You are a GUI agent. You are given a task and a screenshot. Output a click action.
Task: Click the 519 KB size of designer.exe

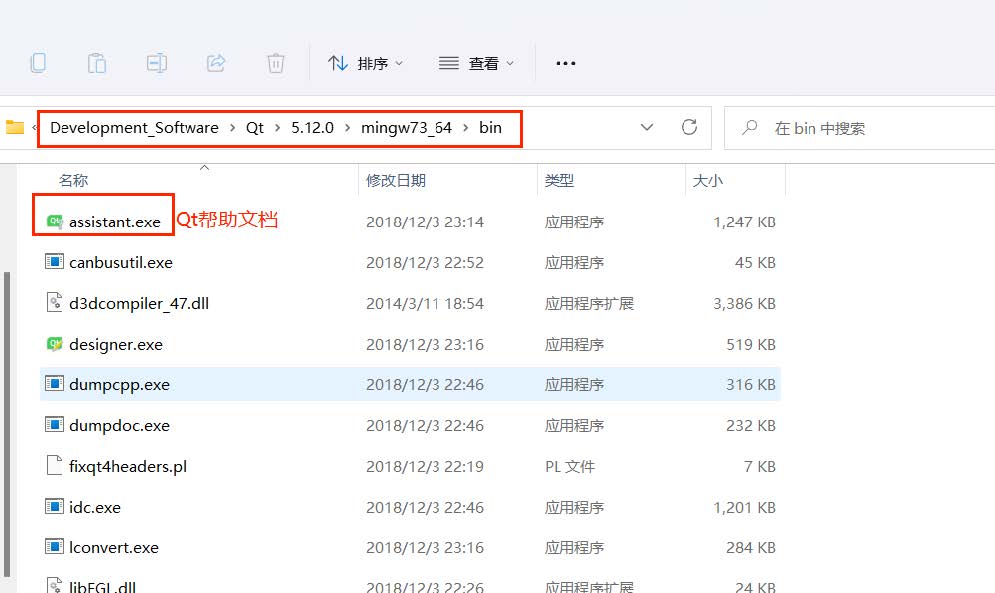pos(751,344)
